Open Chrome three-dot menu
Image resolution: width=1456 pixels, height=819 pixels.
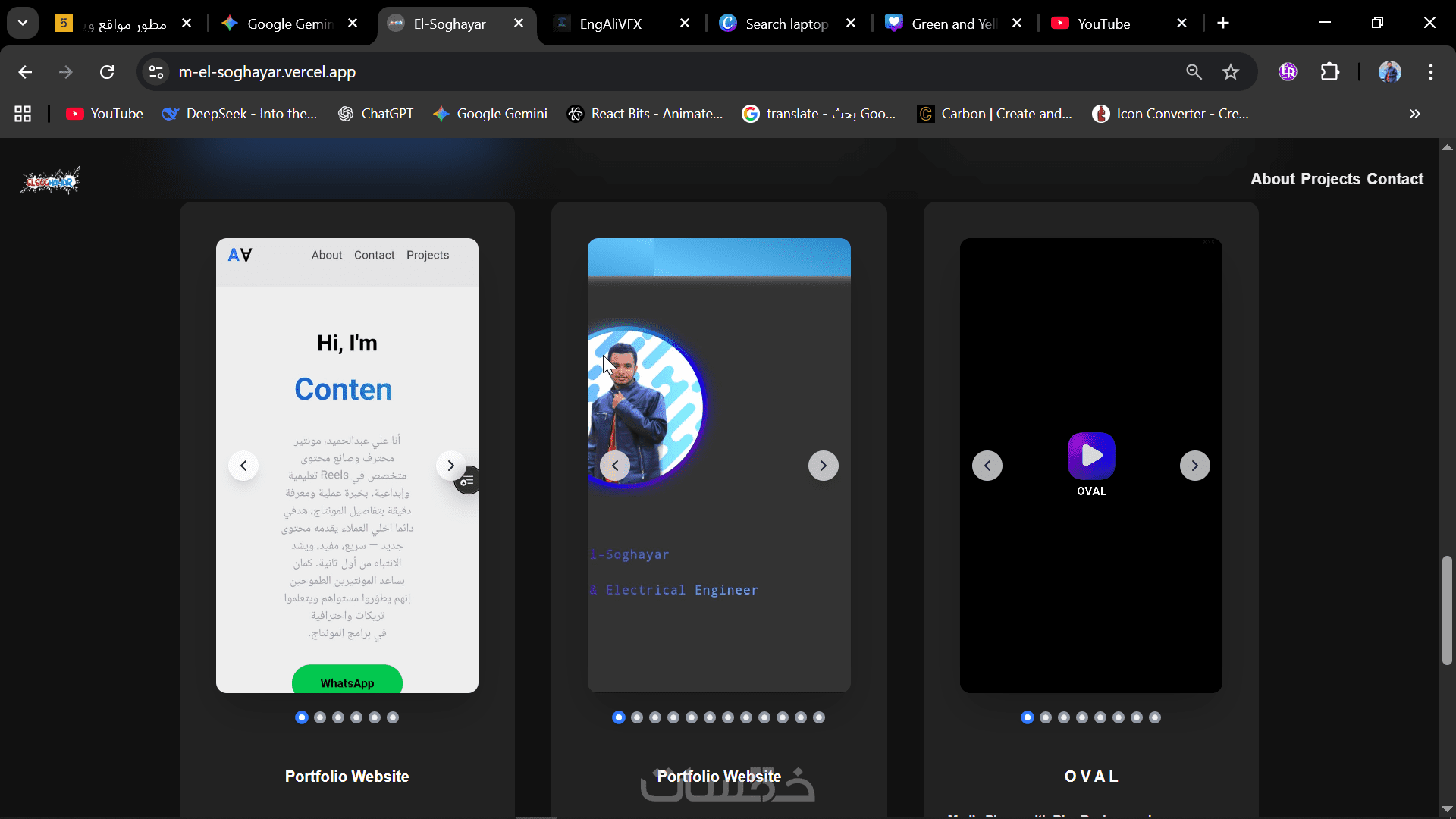[x=1430, y=72]
